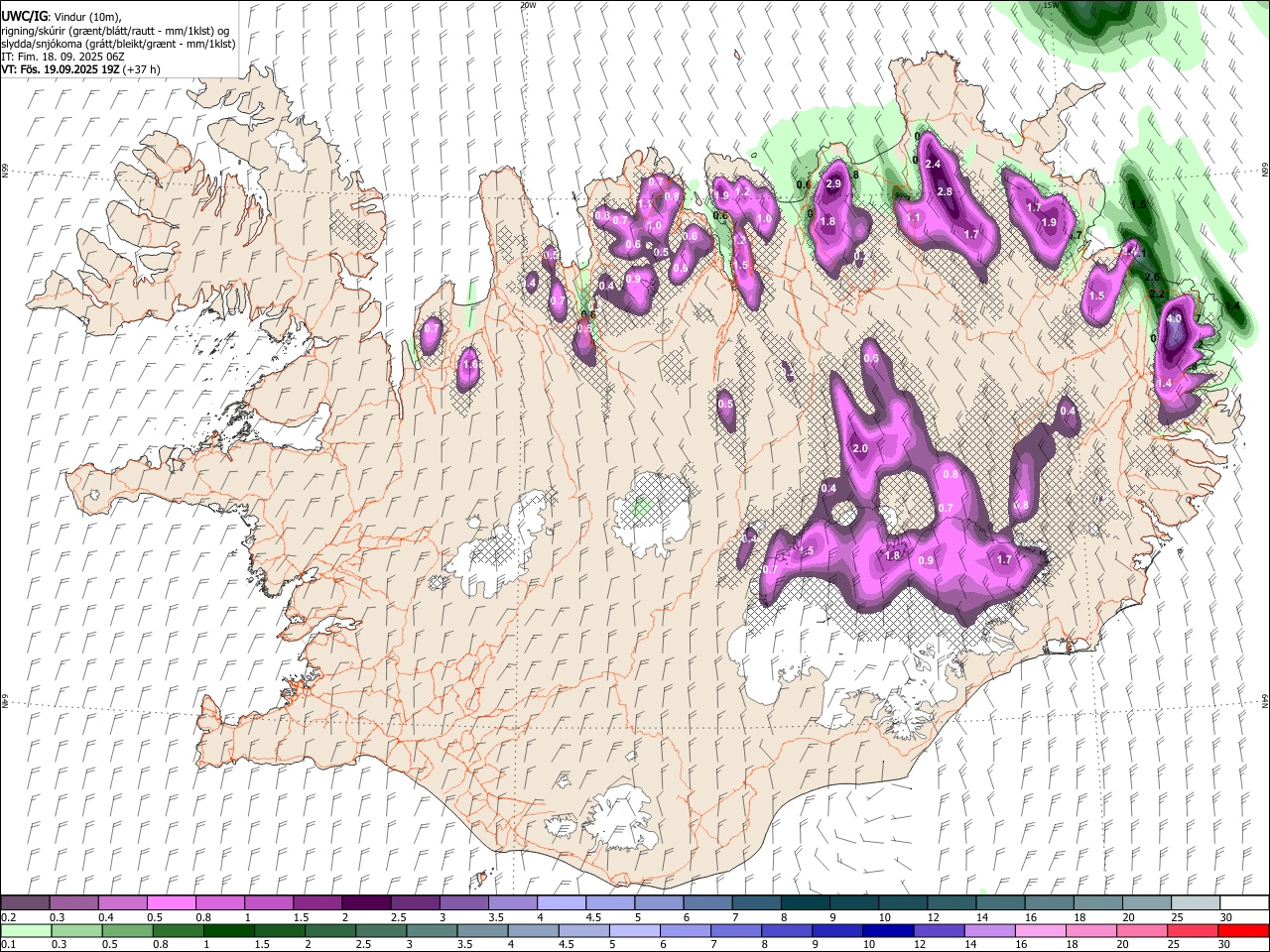Click the darkest green swatch labeled 1

tap(227, 931)
